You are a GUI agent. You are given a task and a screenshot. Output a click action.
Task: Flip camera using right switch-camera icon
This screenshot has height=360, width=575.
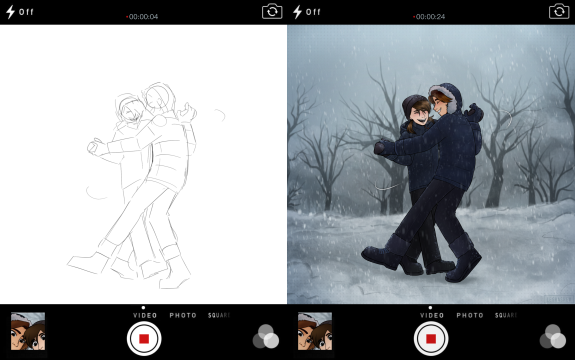[559, 12]
